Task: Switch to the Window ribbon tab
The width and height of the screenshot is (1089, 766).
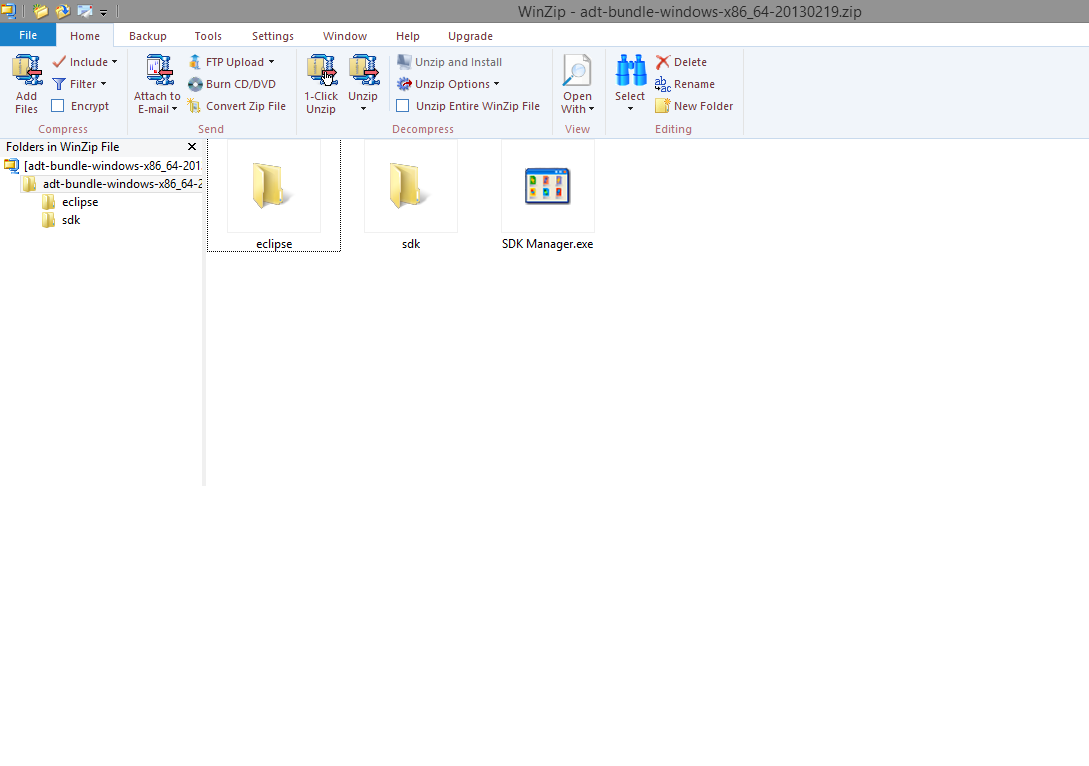Action: coord(345,36)
